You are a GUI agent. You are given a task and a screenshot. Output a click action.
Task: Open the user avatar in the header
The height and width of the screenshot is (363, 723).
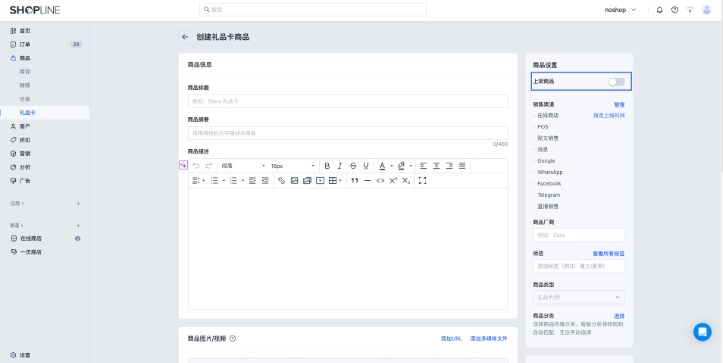point(706,10)
